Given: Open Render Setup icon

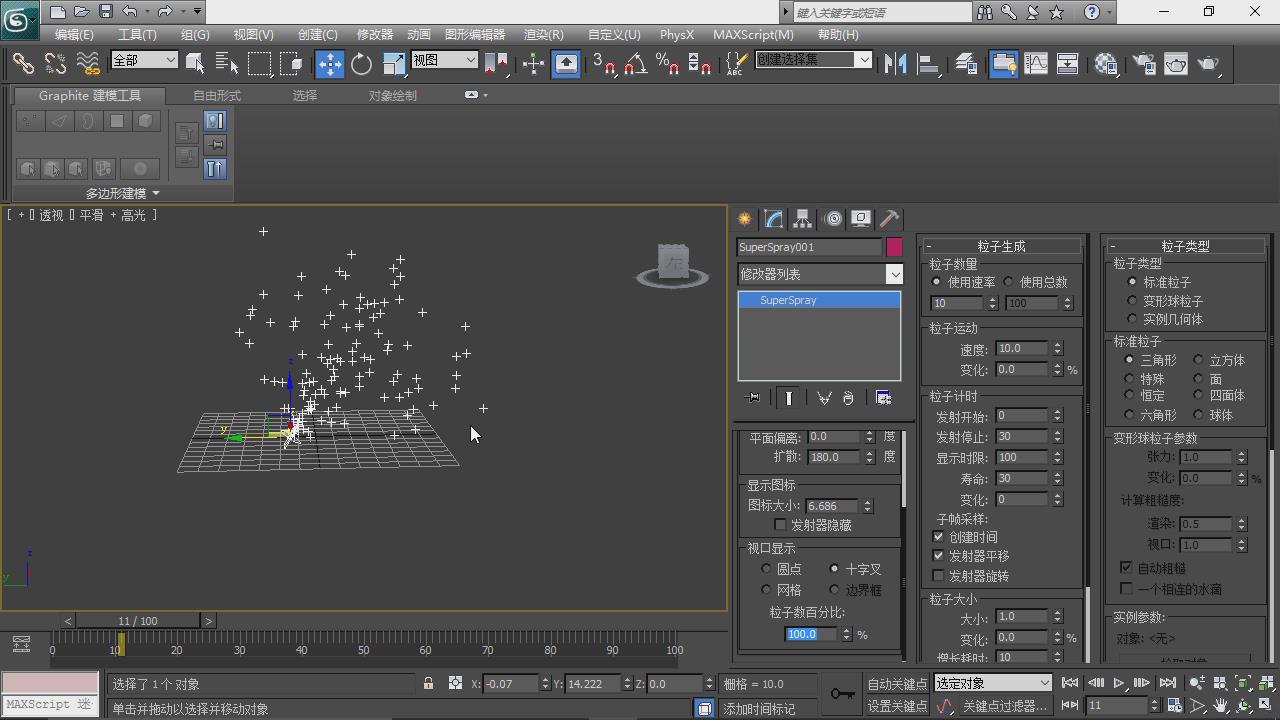Looking at the screenshot, I should coord(1143,63).
